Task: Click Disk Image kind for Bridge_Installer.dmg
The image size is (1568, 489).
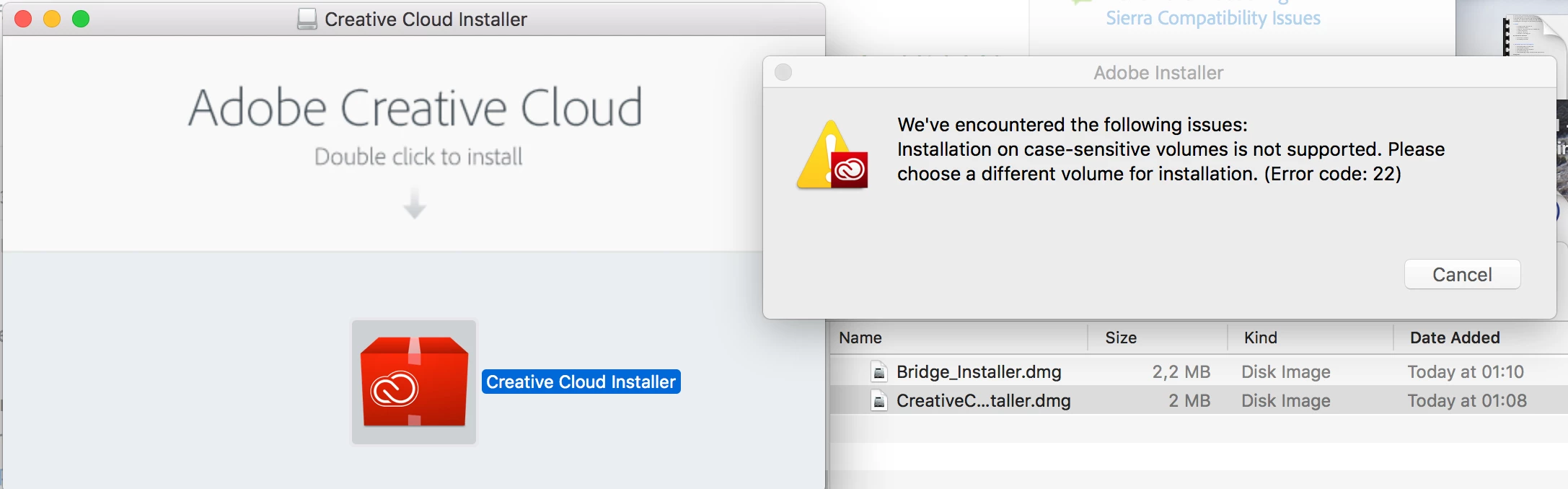Action: [1286, 371]
